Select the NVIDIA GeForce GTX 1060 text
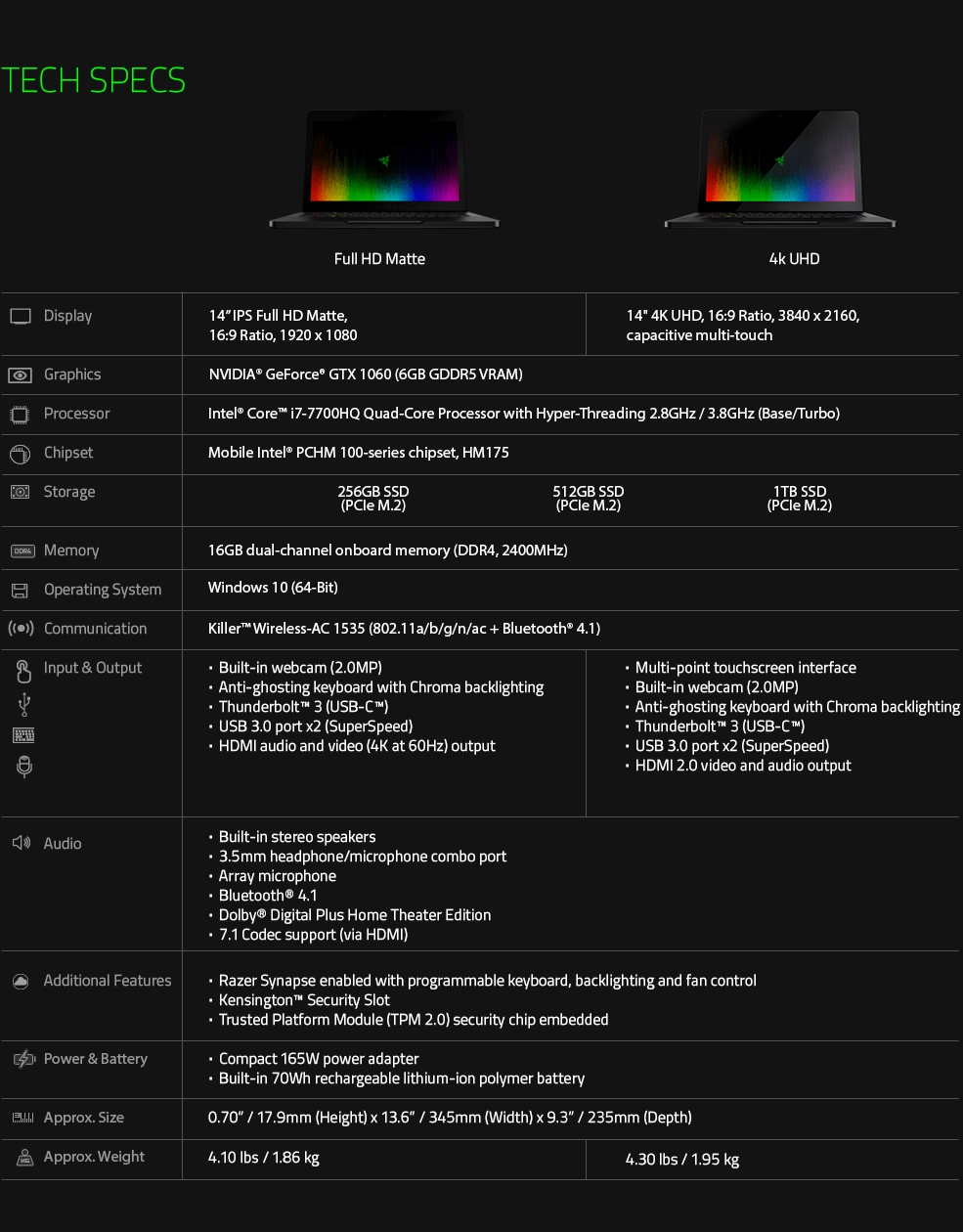Screen dimensions: 963x1232 366,374
